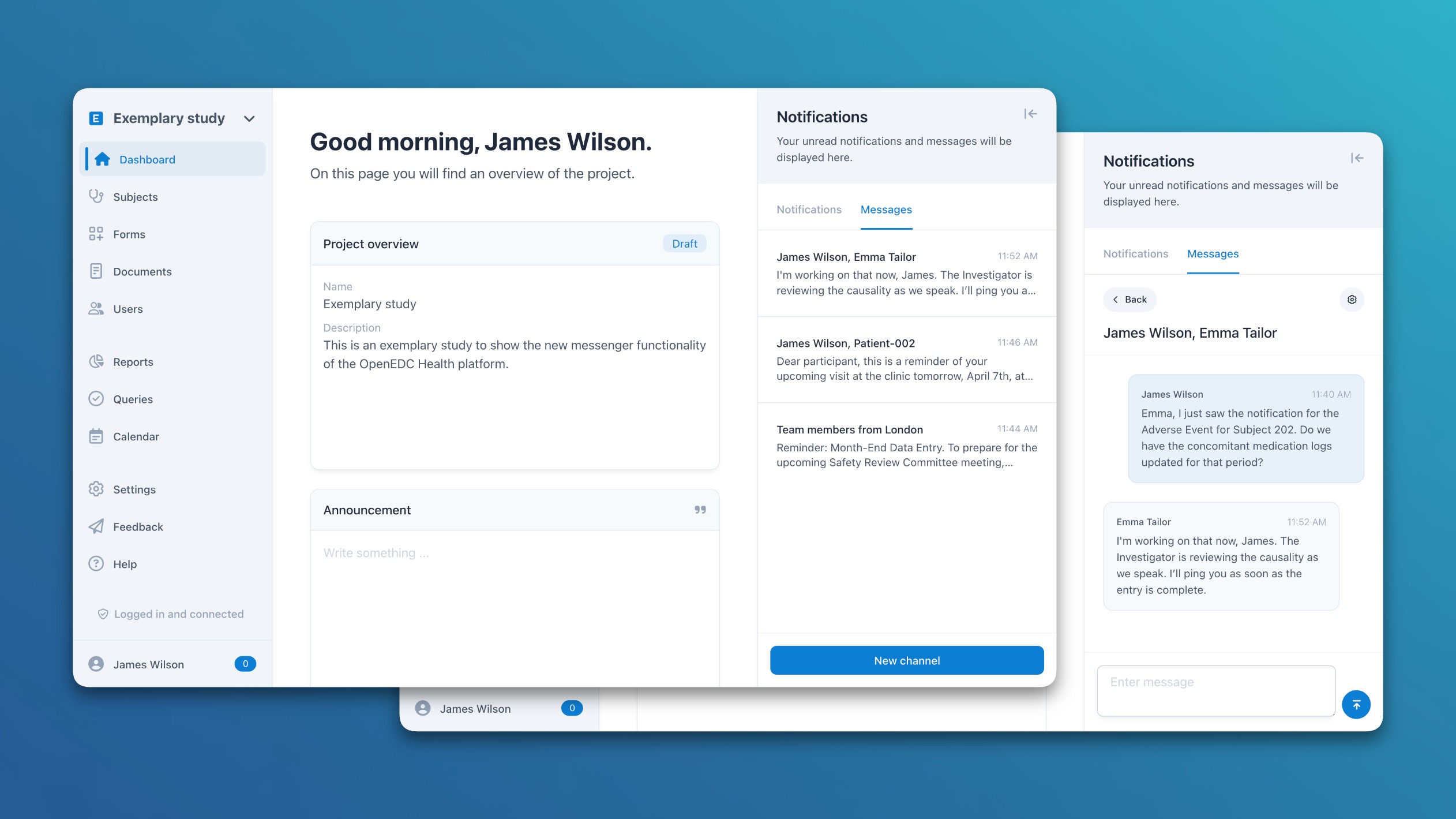This screenshot has width=1456, height=819.
Task: Select the Forms icon in the sidebar
Action: [96, 234]
